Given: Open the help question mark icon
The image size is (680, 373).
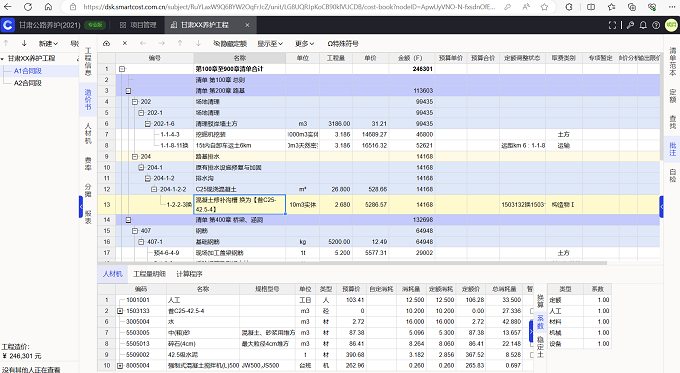Looking at the screenshot, I should pyautogui.click(x=656, y=25).
